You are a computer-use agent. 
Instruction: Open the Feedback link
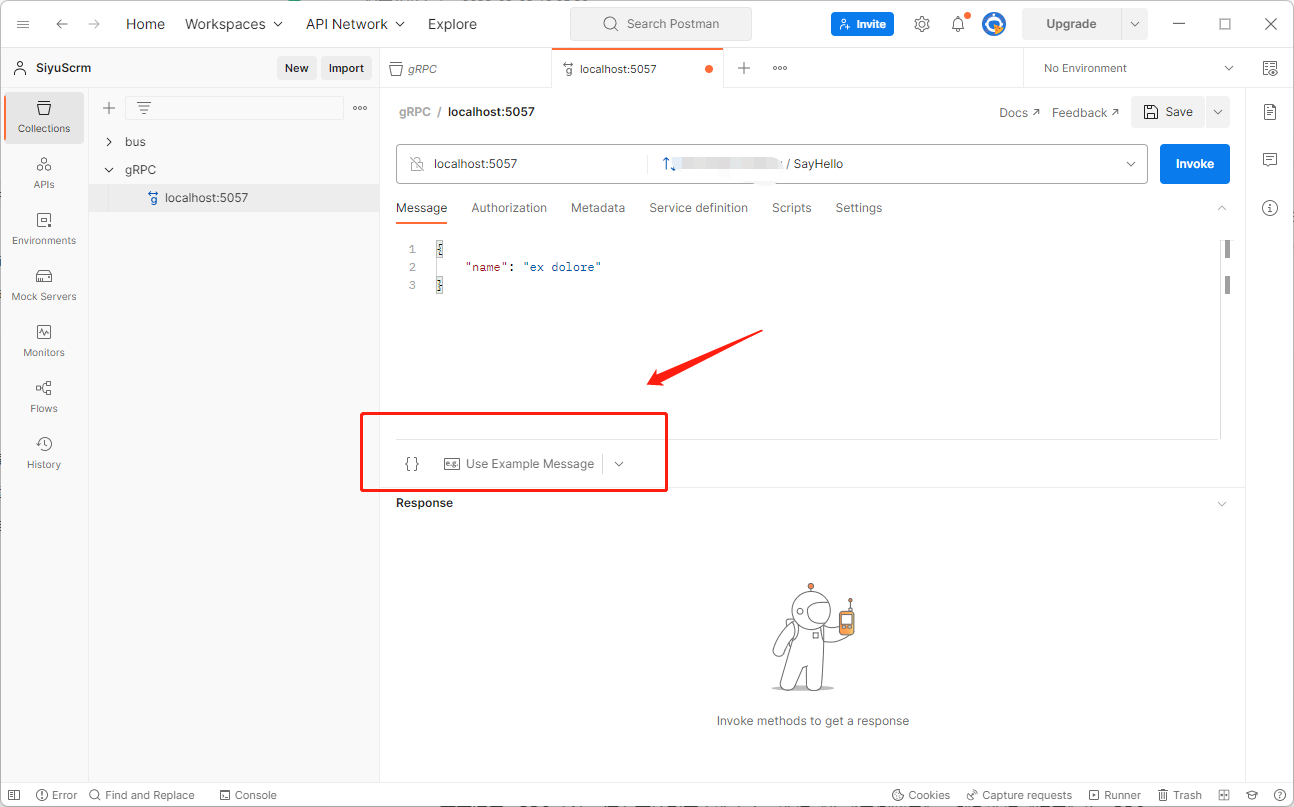coord(1086,113)
